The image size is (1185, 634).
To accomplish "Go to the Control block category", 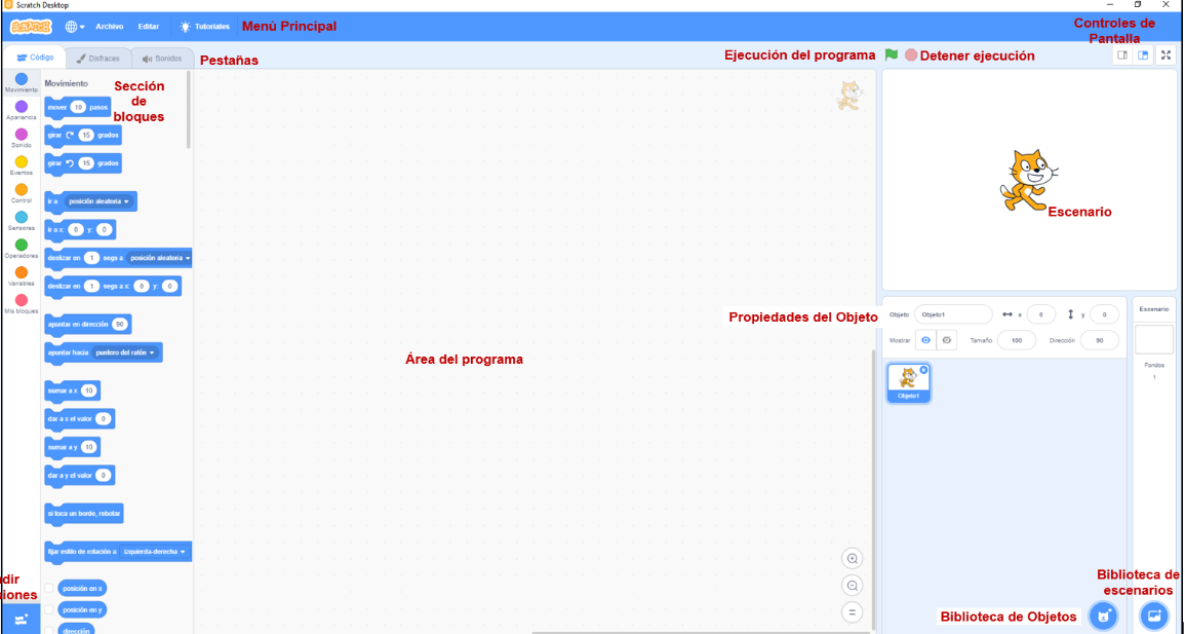I will (21, 193).
